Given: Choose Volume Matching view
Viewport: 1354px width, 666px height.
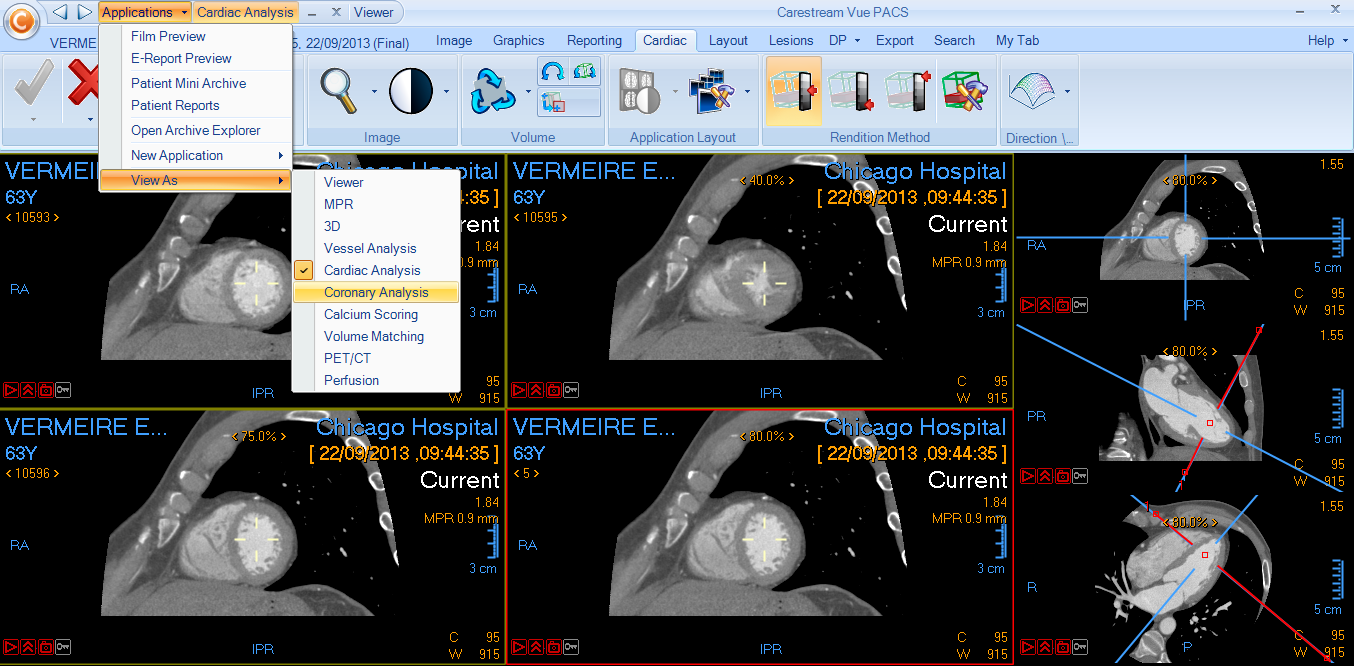Looking at the screenshot, I should [x=376, y=336].
